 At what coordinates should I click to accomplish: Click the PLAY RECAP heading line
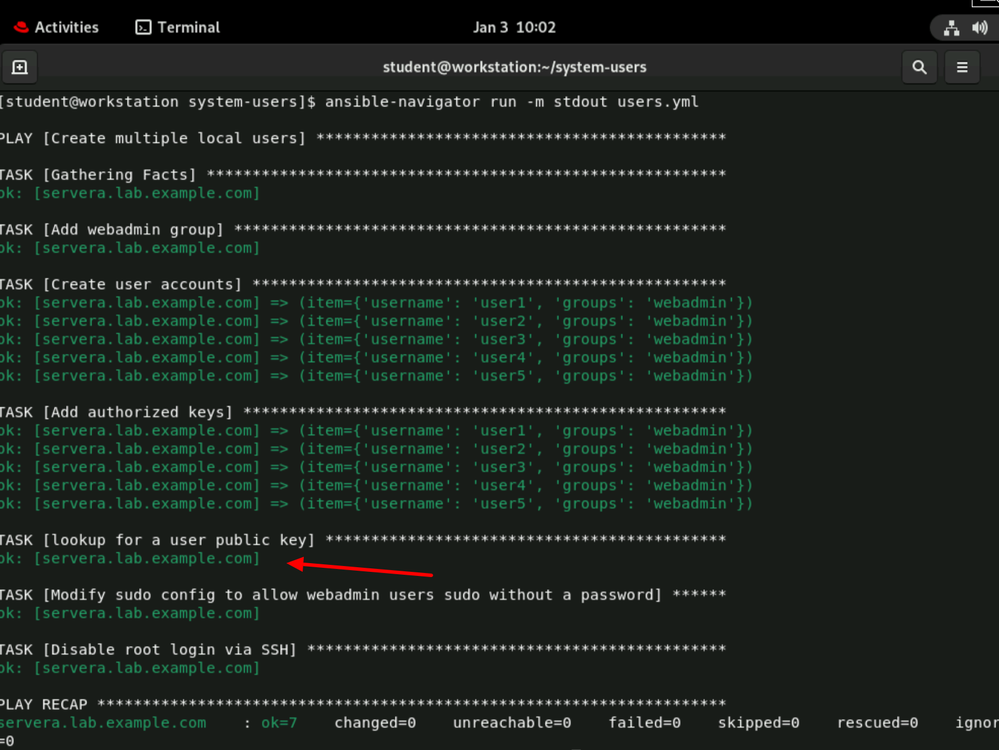tap(46, 705)
